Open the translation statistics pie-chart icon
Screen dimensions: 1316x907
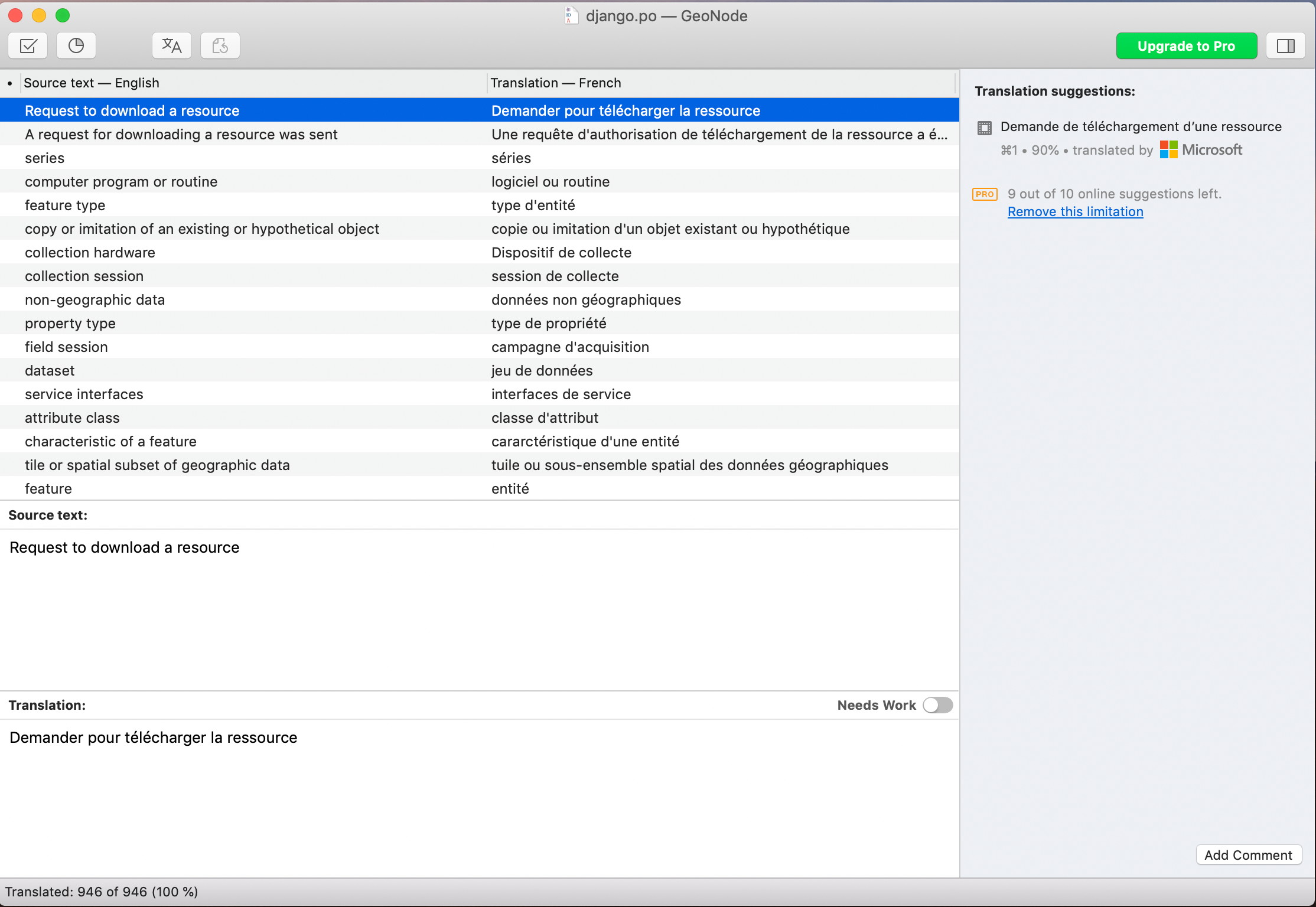76,45
